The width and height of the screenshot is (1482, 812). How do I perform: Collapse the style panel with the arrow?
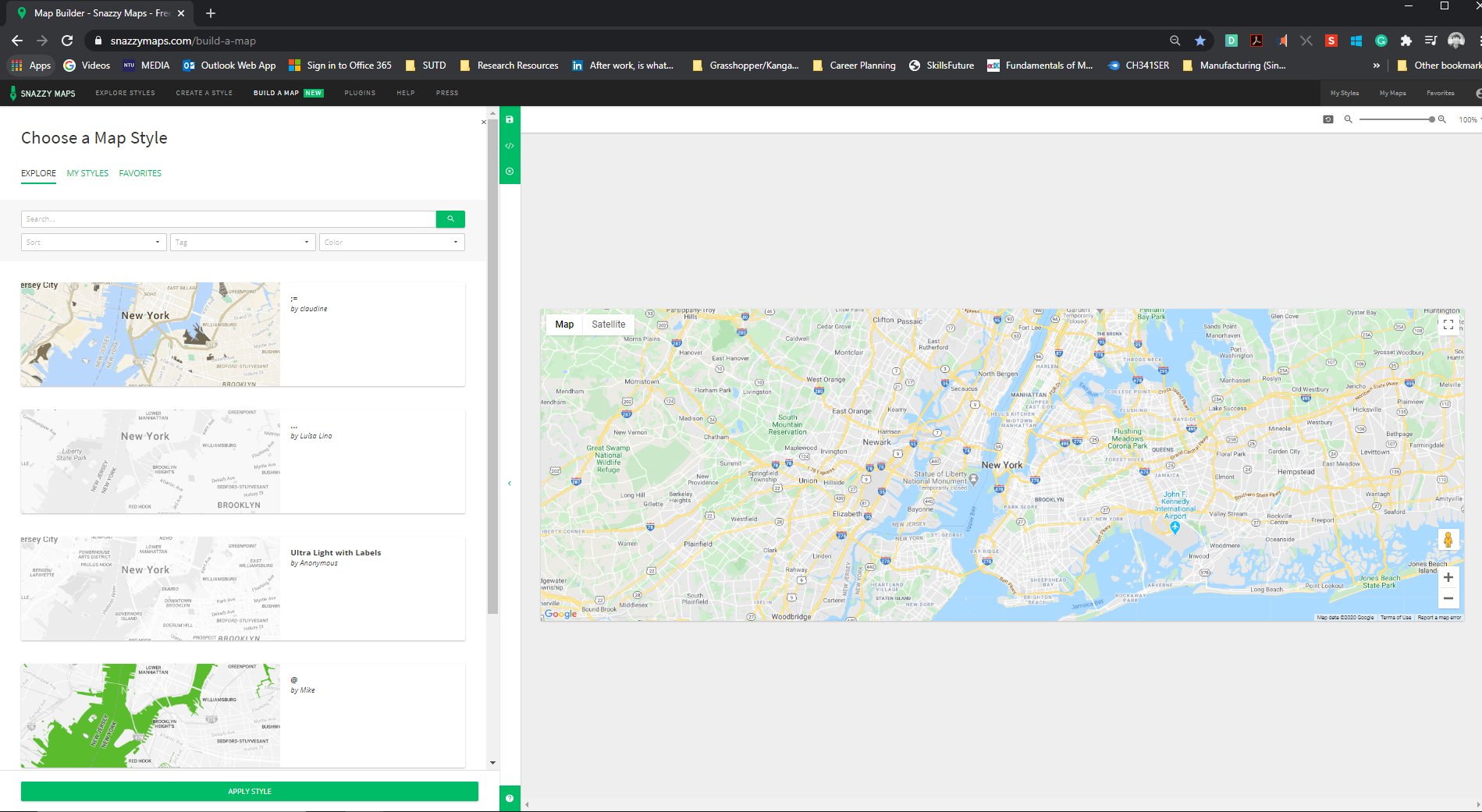(510, 484)
